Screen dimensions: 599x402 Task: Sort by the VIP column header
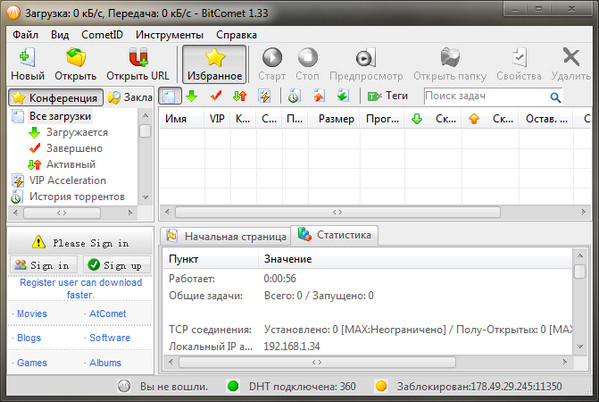[x=217, y=119]
